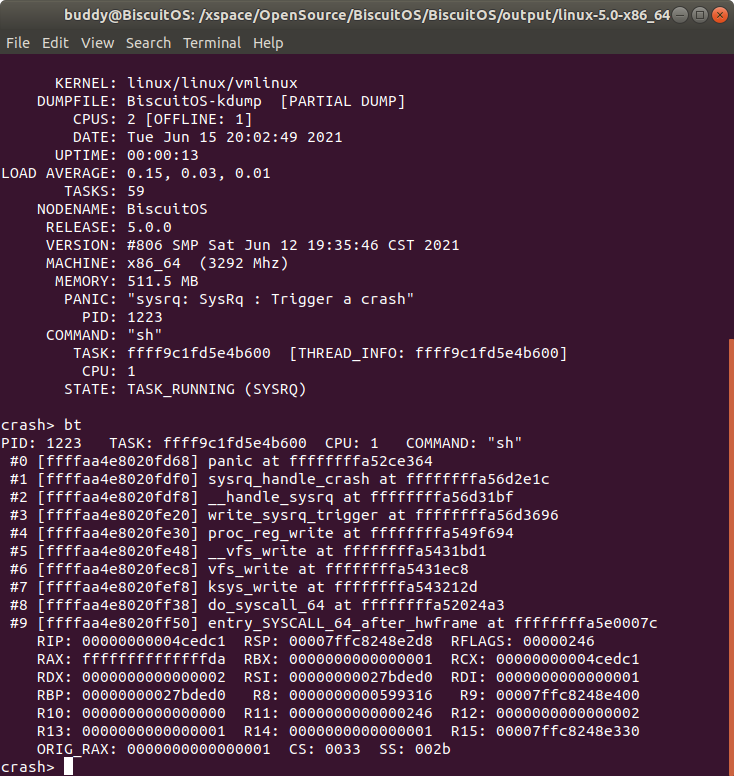Click the cursor block at the last crash prompt
734x776 pixels.
[69, 767]
